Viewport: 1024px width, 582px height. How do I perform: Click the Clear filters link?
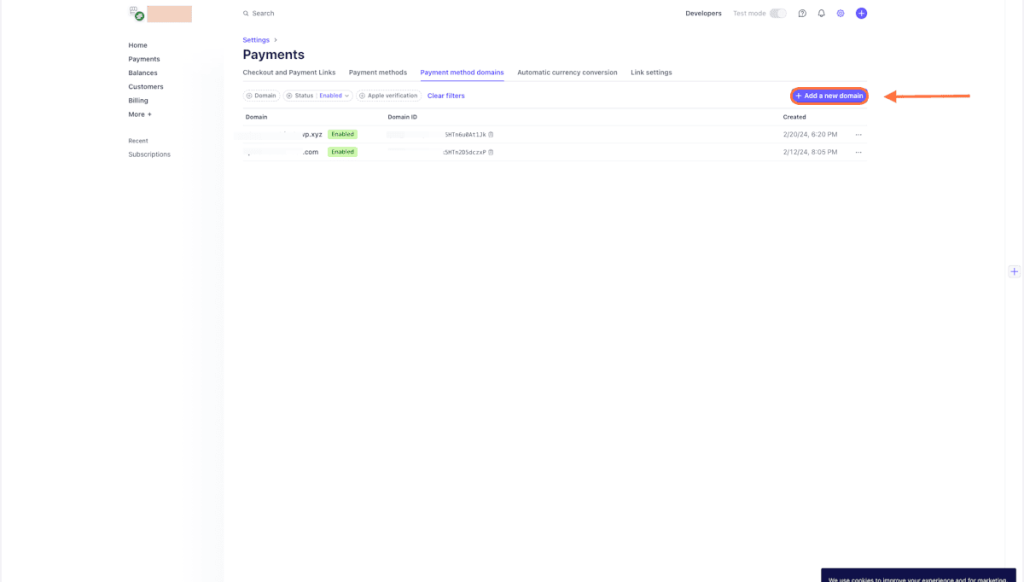click(x=446, y=96)
